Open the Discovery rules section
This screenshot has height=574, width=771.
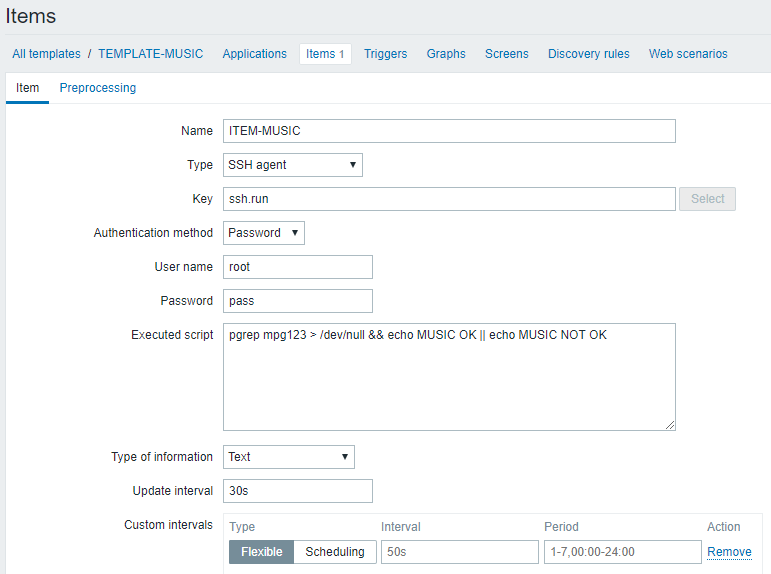tap(588, 54)
